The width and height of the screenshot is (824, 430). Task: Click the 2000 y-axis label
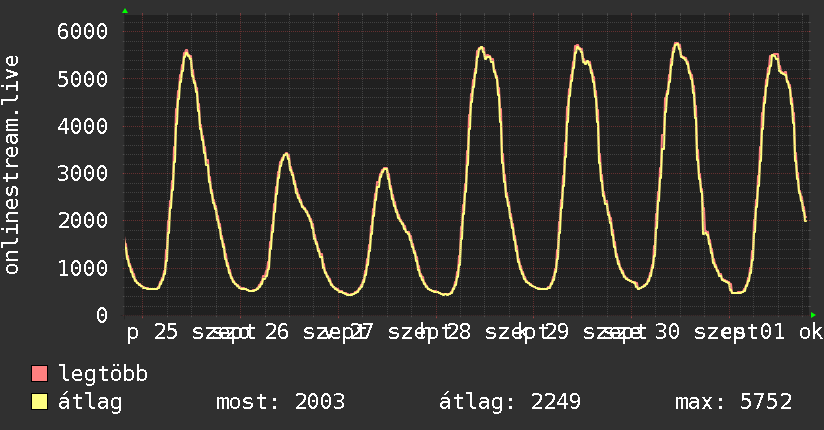pos(83,221)
